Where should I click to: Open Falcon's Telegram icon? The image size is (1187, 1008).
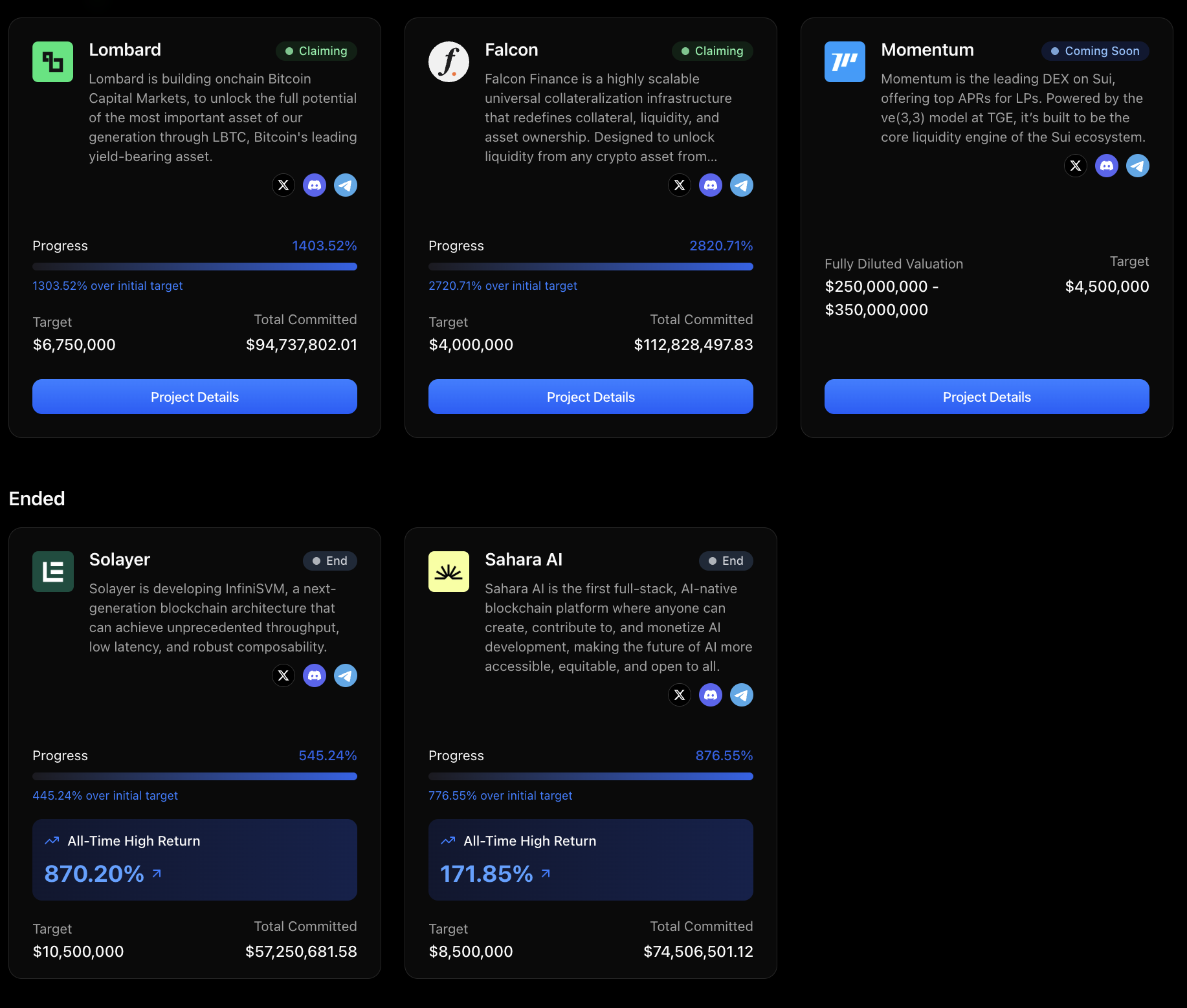[742, 185]
